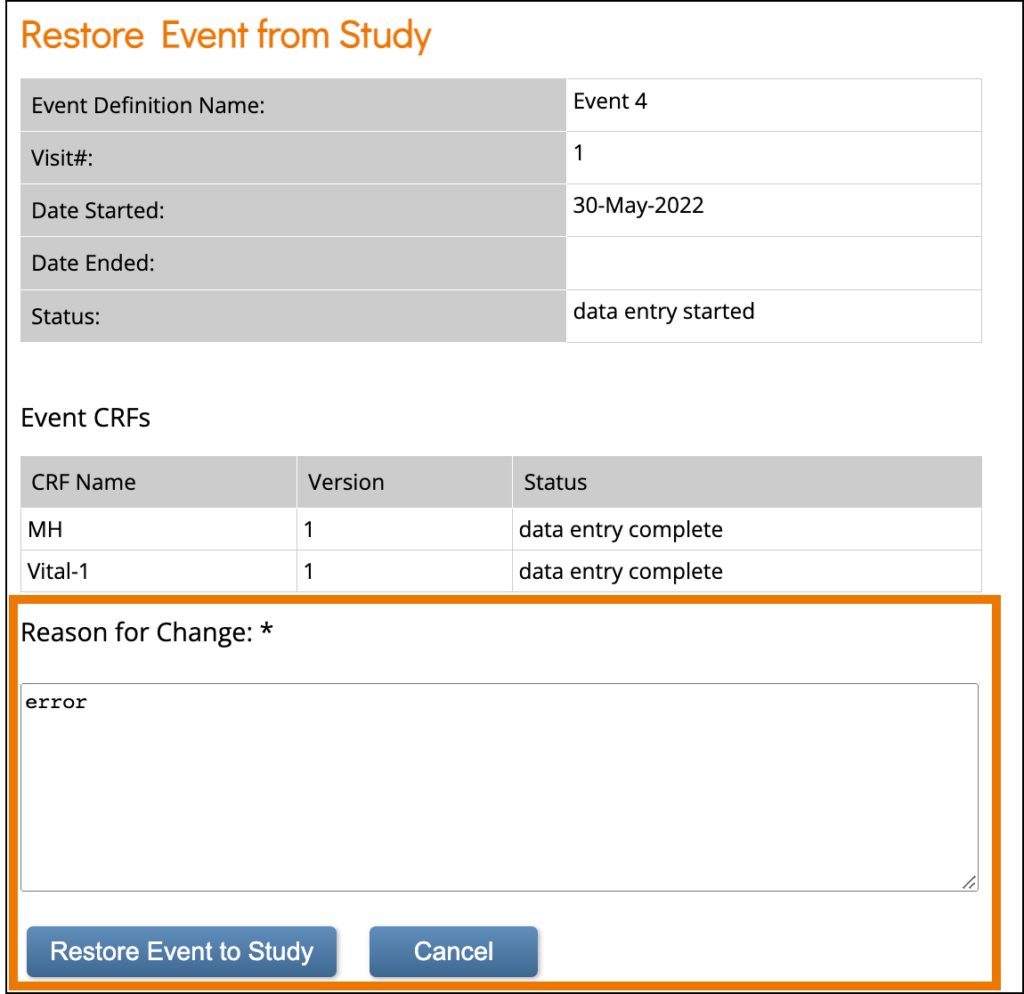Click the empty Date Ended value cell
Viewport: 1024px width, 994px height.
click(773, 262)
